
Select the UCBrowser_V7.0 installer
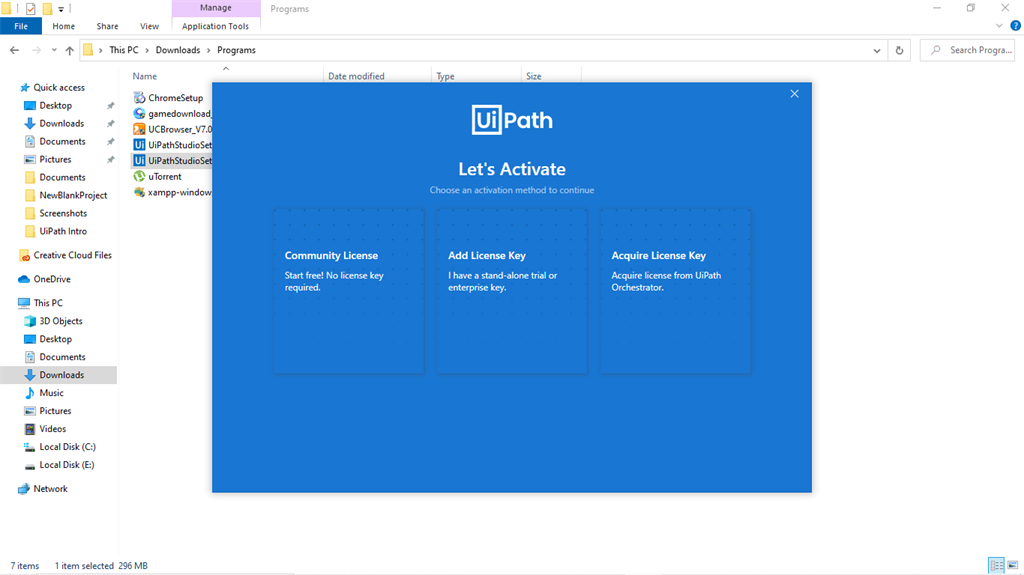pos(171,129)
